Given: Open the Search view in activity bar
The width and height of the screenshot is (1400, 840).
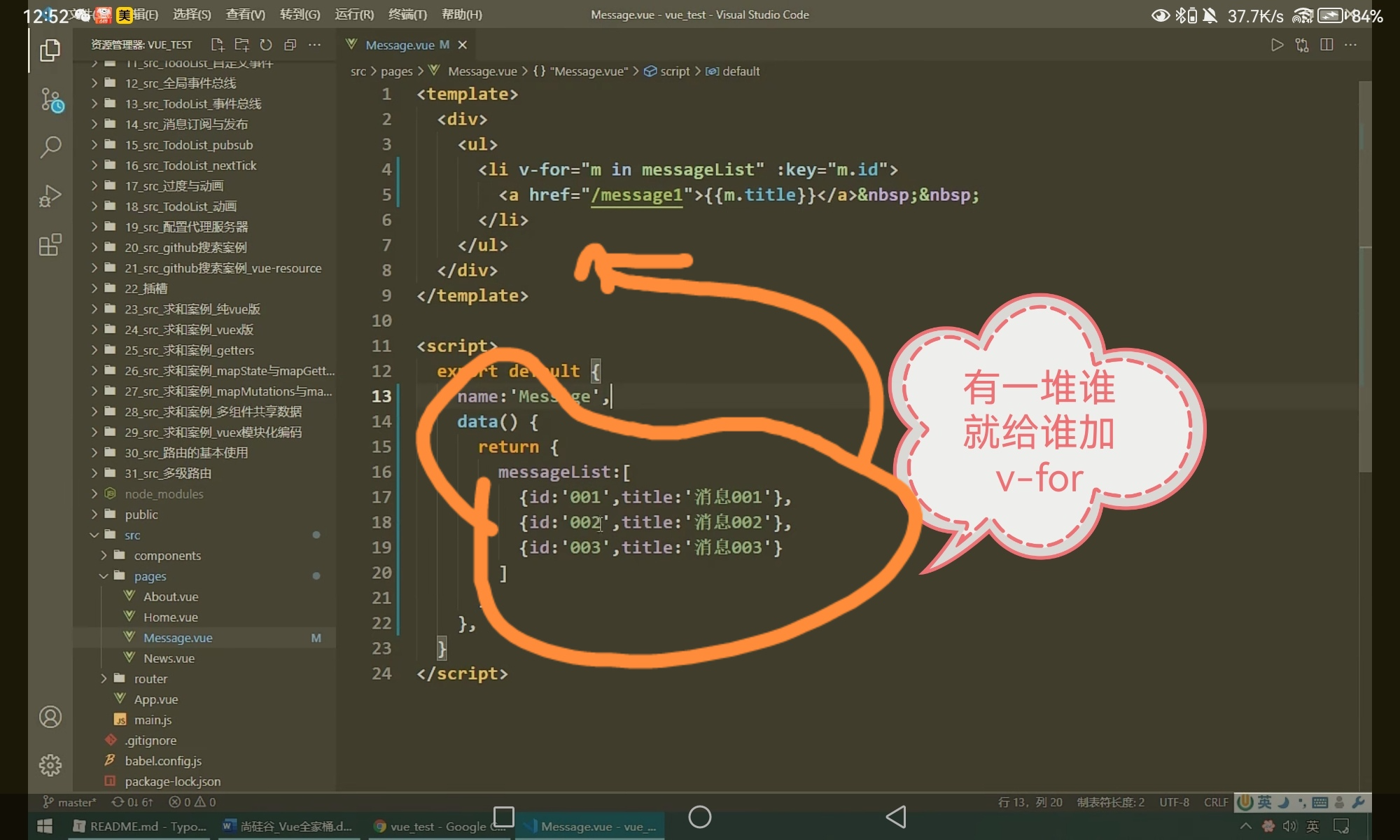Looking at the screenshot, I should coord(50,147).
